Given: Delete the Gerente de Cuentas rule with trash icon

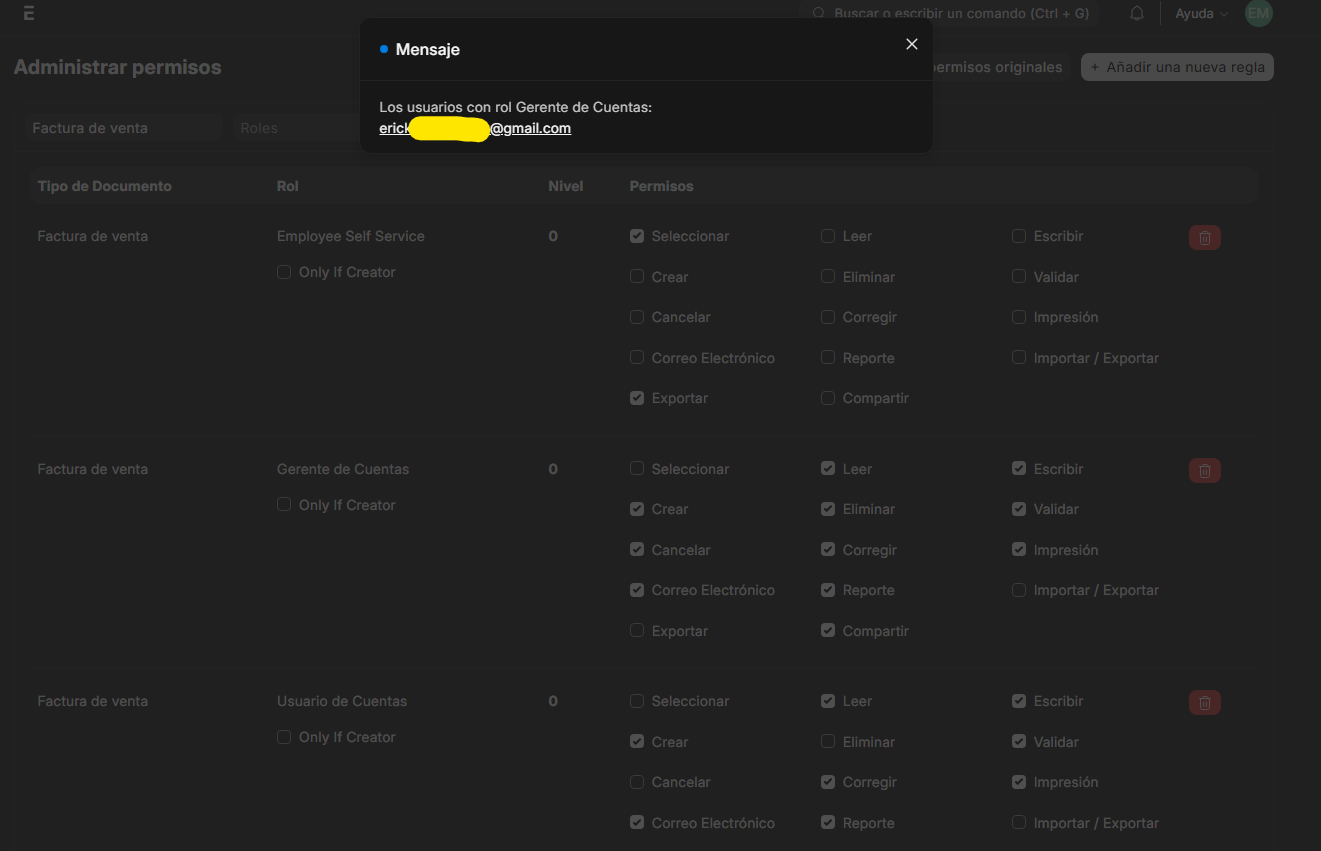Looking at the screenshot, I should click(1204, 470).
